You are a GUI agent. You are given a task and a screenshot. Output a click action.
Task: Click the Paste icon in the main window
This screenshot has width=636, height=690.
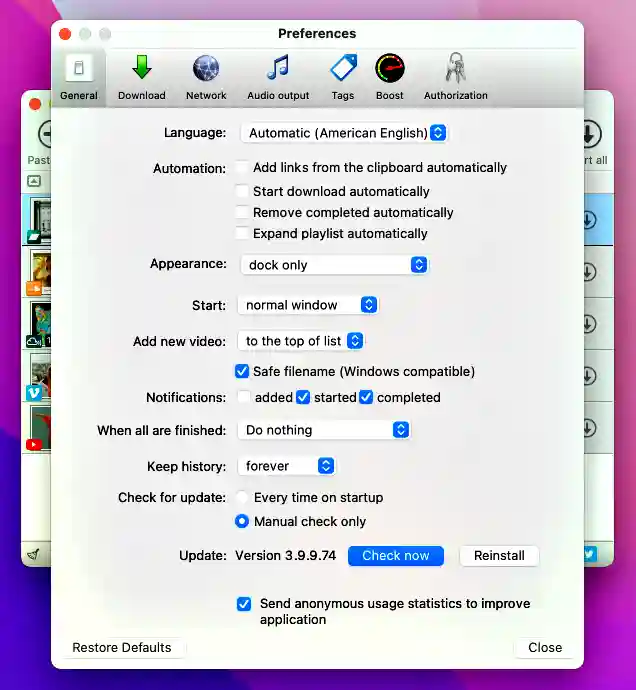[x=44, y=134]
